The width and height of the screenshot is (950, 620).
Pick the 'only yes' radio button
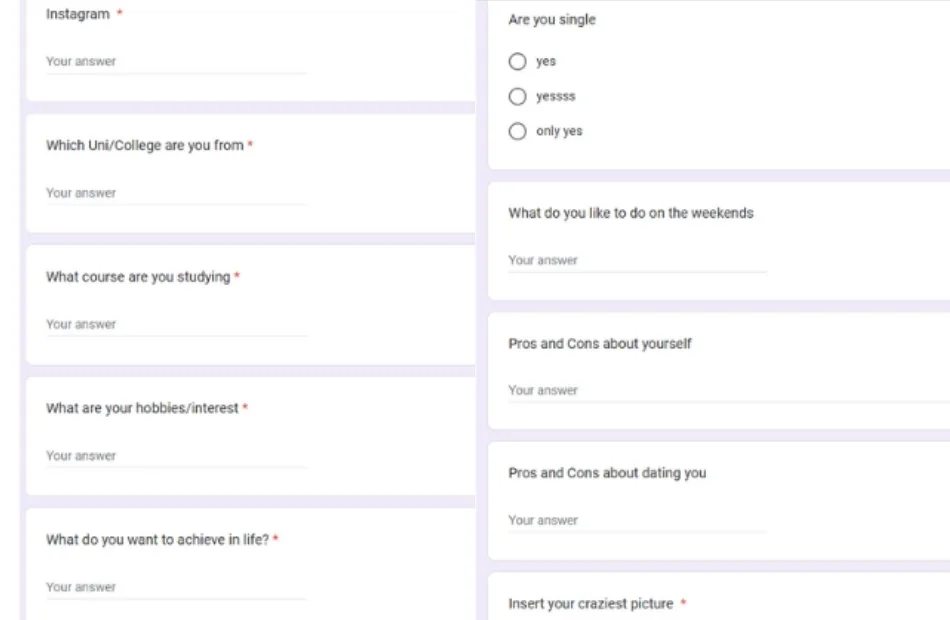(x=517, y=132)
